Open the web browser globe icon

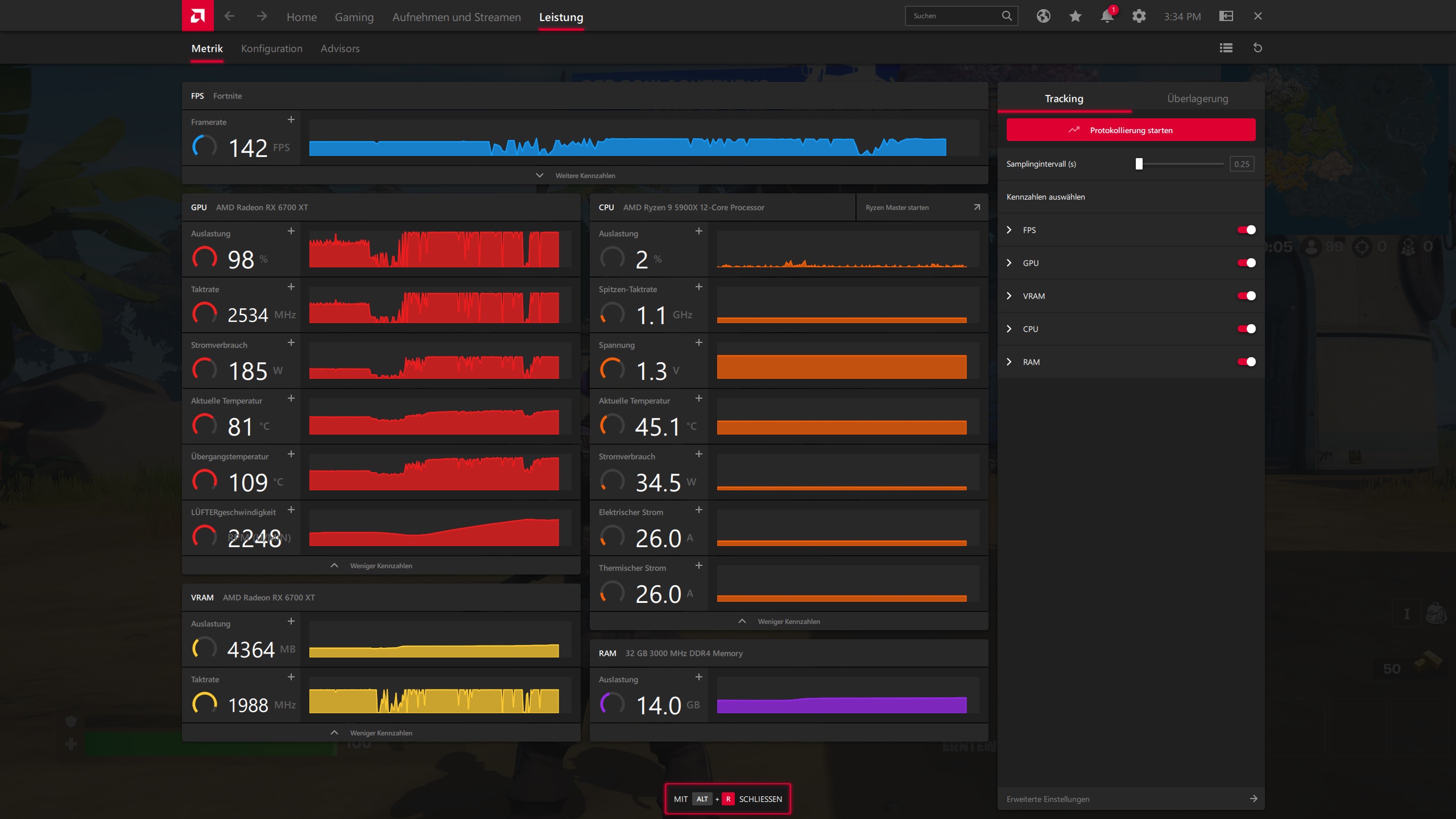(x=1043, y=16)
